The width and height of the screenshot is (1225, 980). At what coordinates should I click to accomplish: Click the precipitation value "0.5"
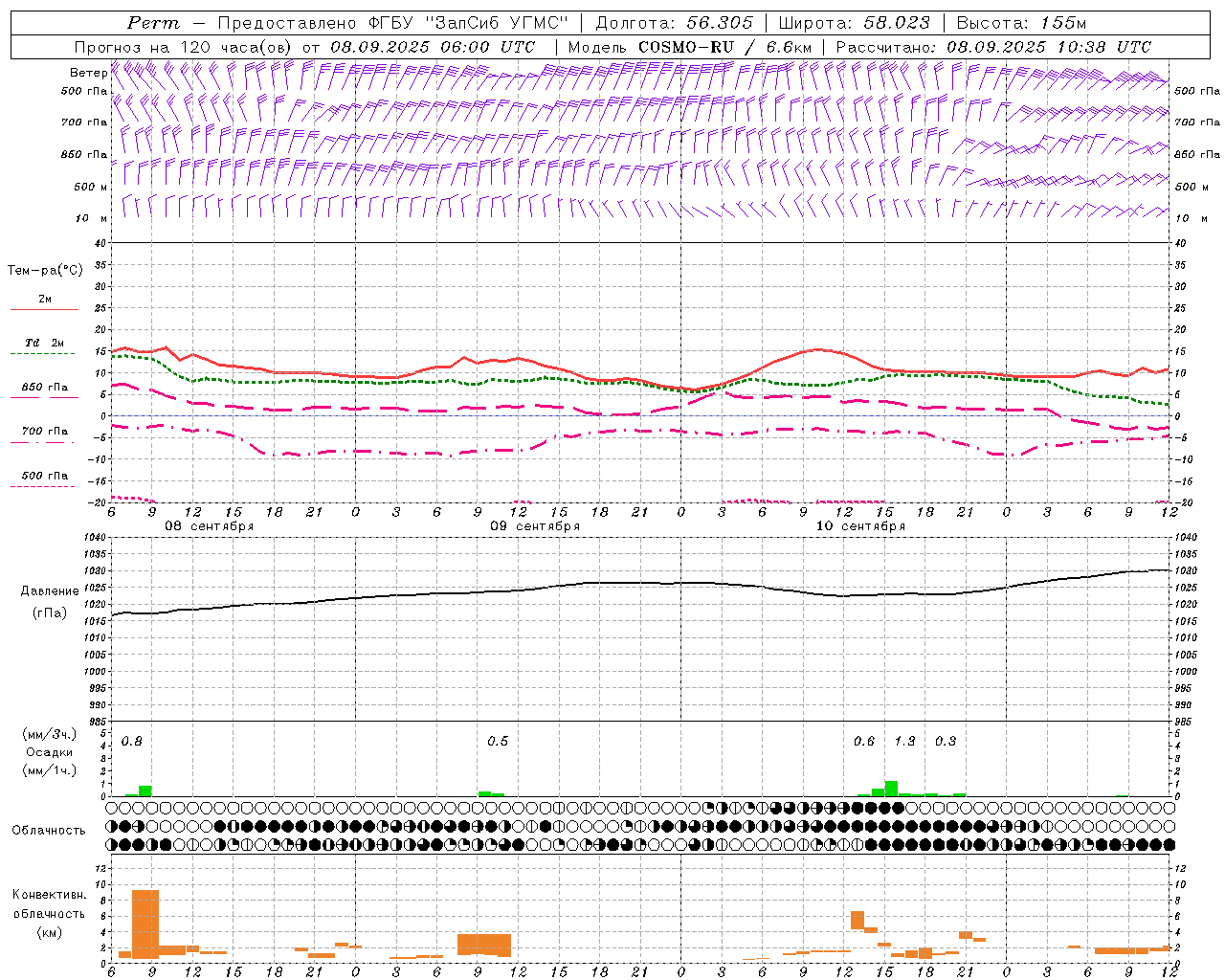click(x=498, y=742)
